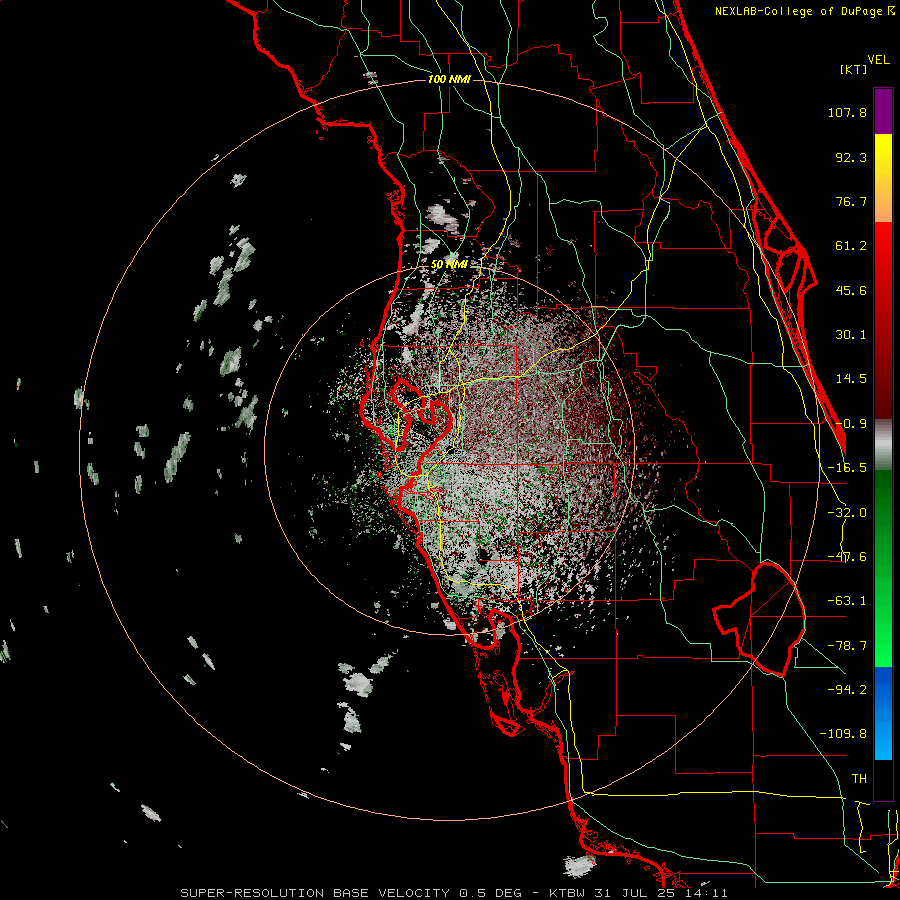Pick the blue segment of the velocity scale

(883, 713)
